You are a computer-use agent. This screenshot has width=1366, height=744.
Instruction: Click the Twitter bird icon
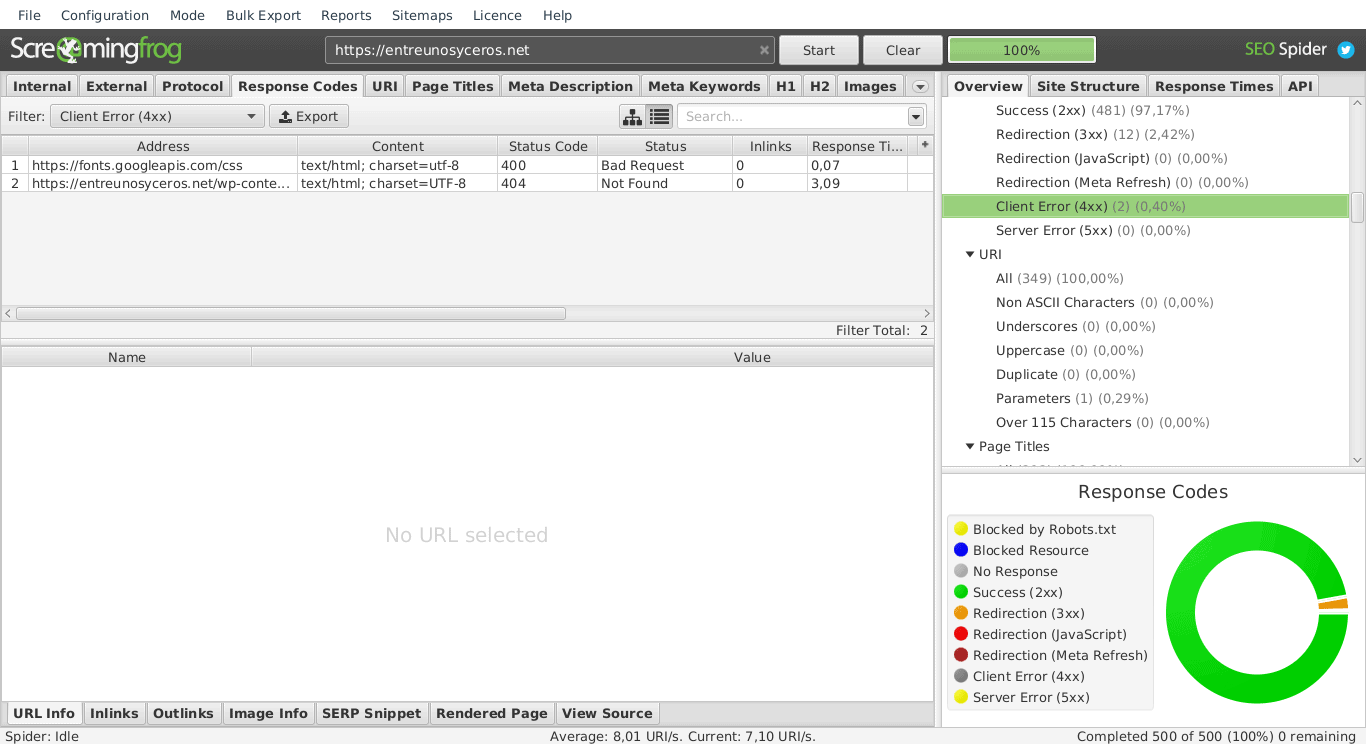[1346, 49]
